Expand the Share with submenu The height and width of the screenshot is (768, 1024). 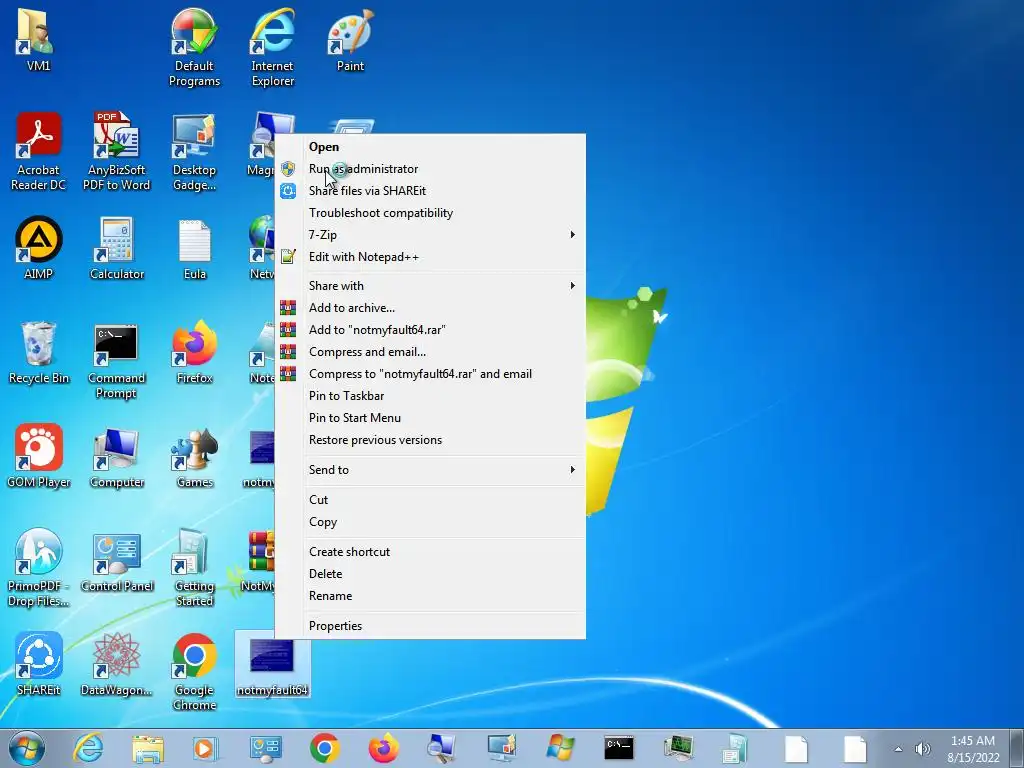430,285
